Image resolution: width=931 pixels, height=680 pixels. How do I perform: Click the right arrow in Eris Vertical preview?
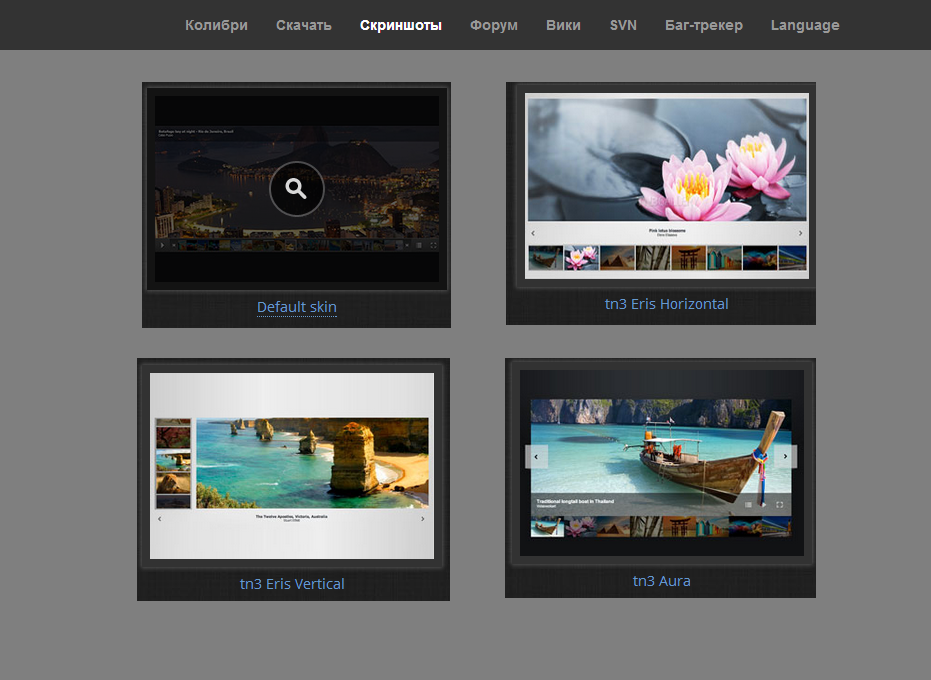click(x=422, y=519)
